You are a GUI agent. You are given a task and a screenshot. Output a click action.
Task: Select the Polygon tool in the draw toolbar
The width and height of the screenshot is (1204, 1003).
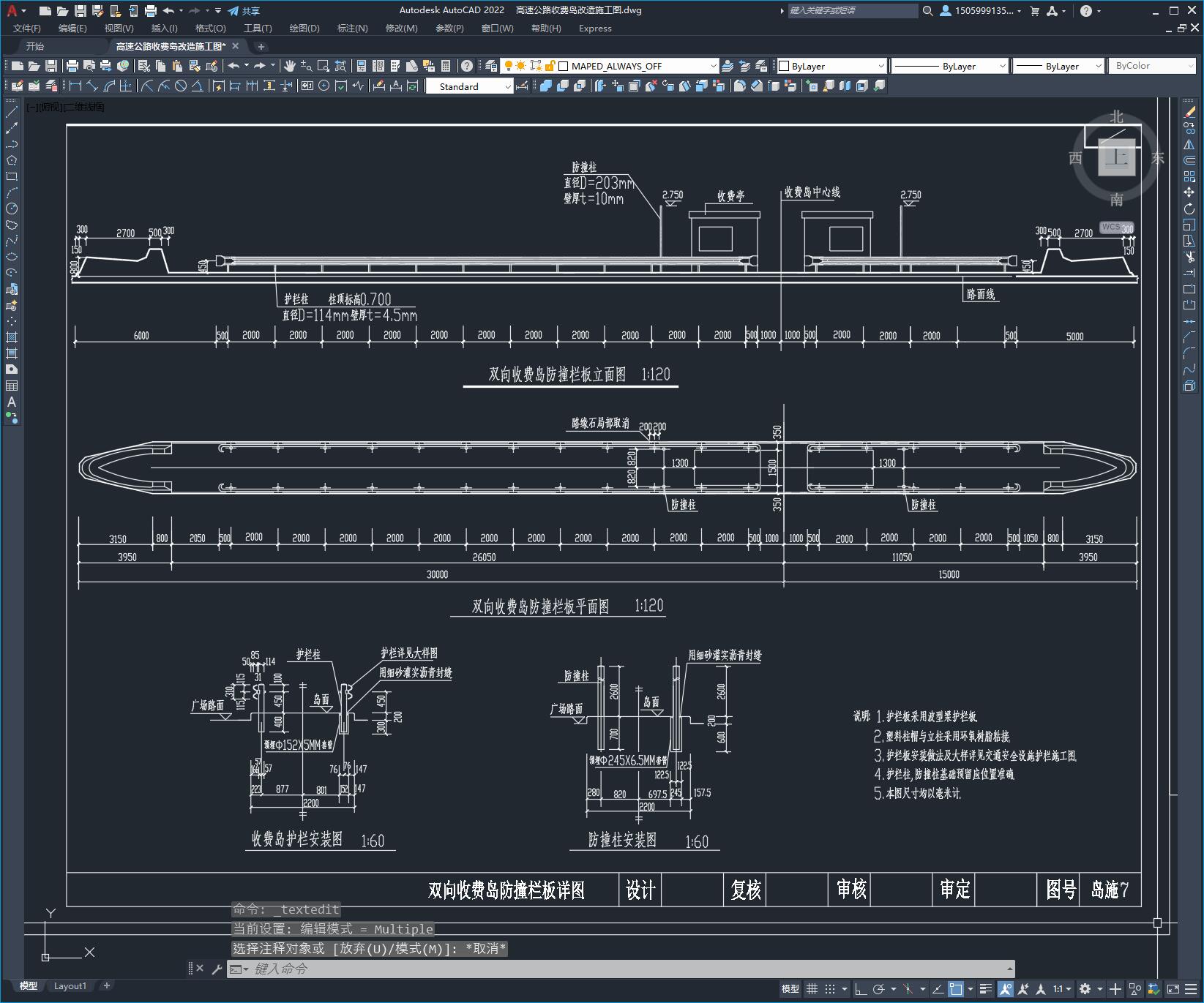tap(12, 160)
